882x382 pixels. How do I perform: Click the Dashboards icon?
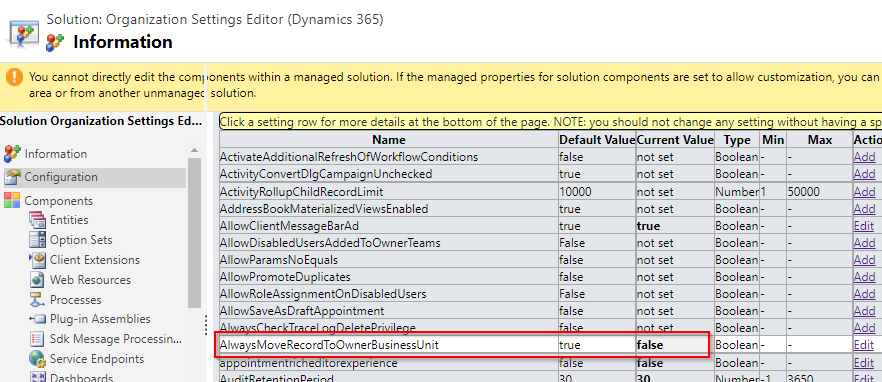37,377
